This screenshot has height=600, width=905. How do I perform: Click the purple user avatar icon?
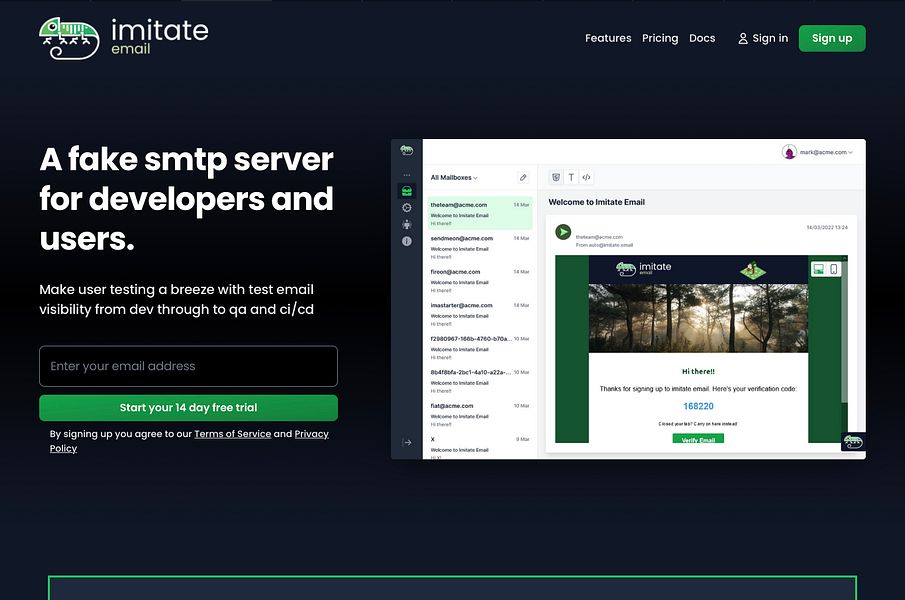pyautogui.click(x=789, y=152)
